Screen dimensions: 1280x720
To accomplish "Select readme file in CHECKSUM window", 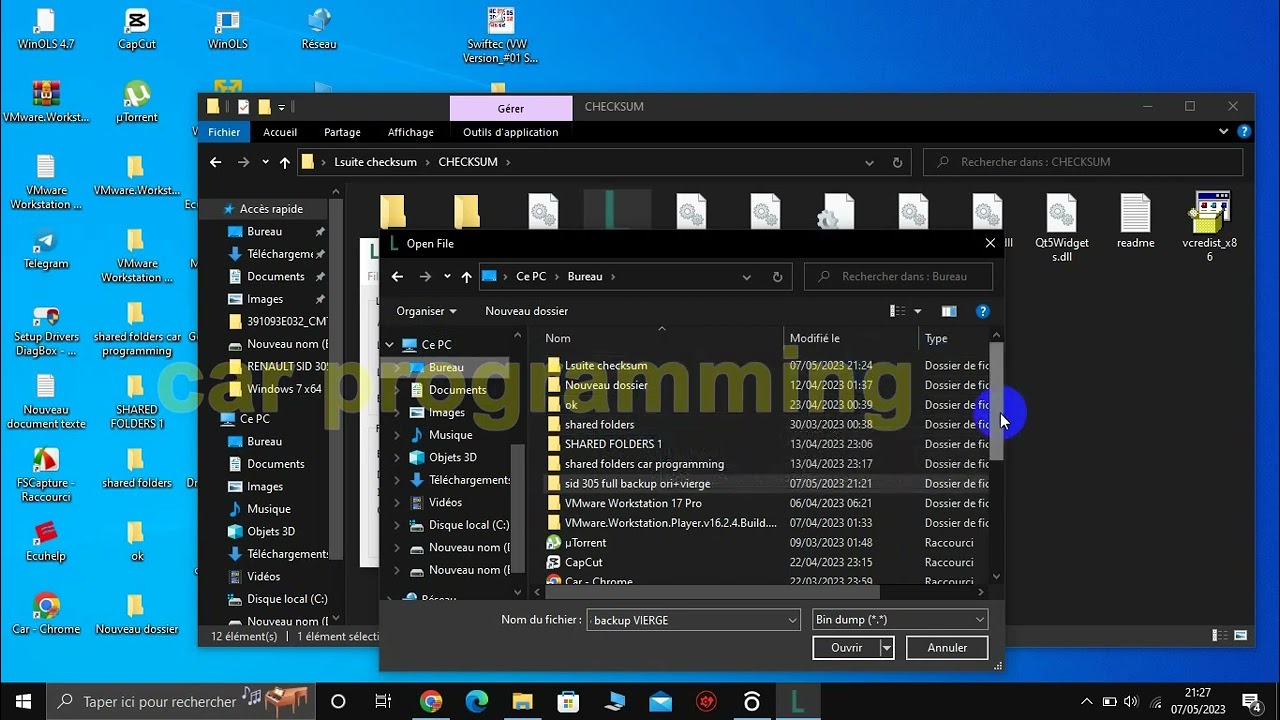I will tap(1135, 222).
